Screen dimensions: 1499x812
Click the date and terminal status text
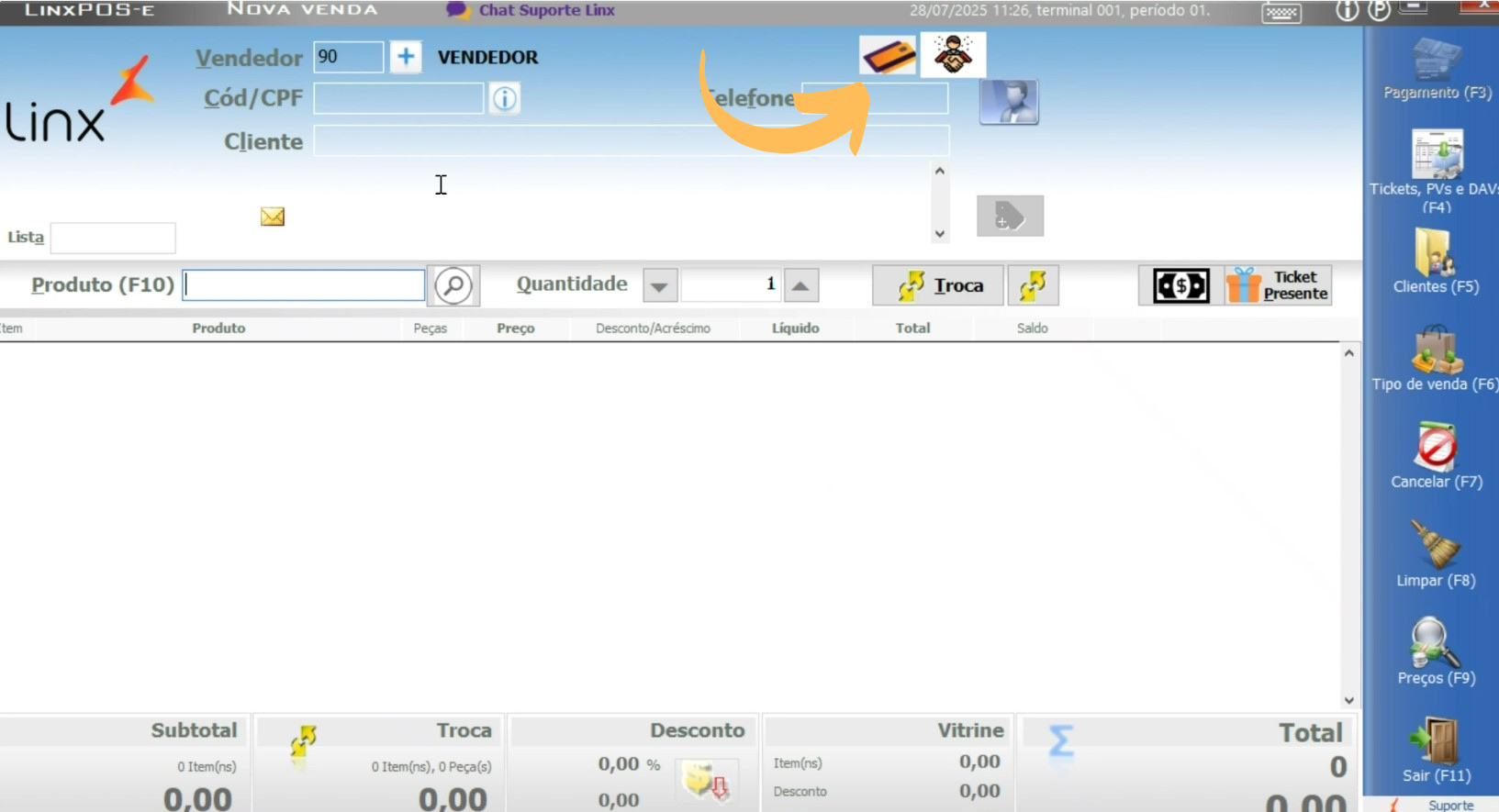tap(1059, 11)
